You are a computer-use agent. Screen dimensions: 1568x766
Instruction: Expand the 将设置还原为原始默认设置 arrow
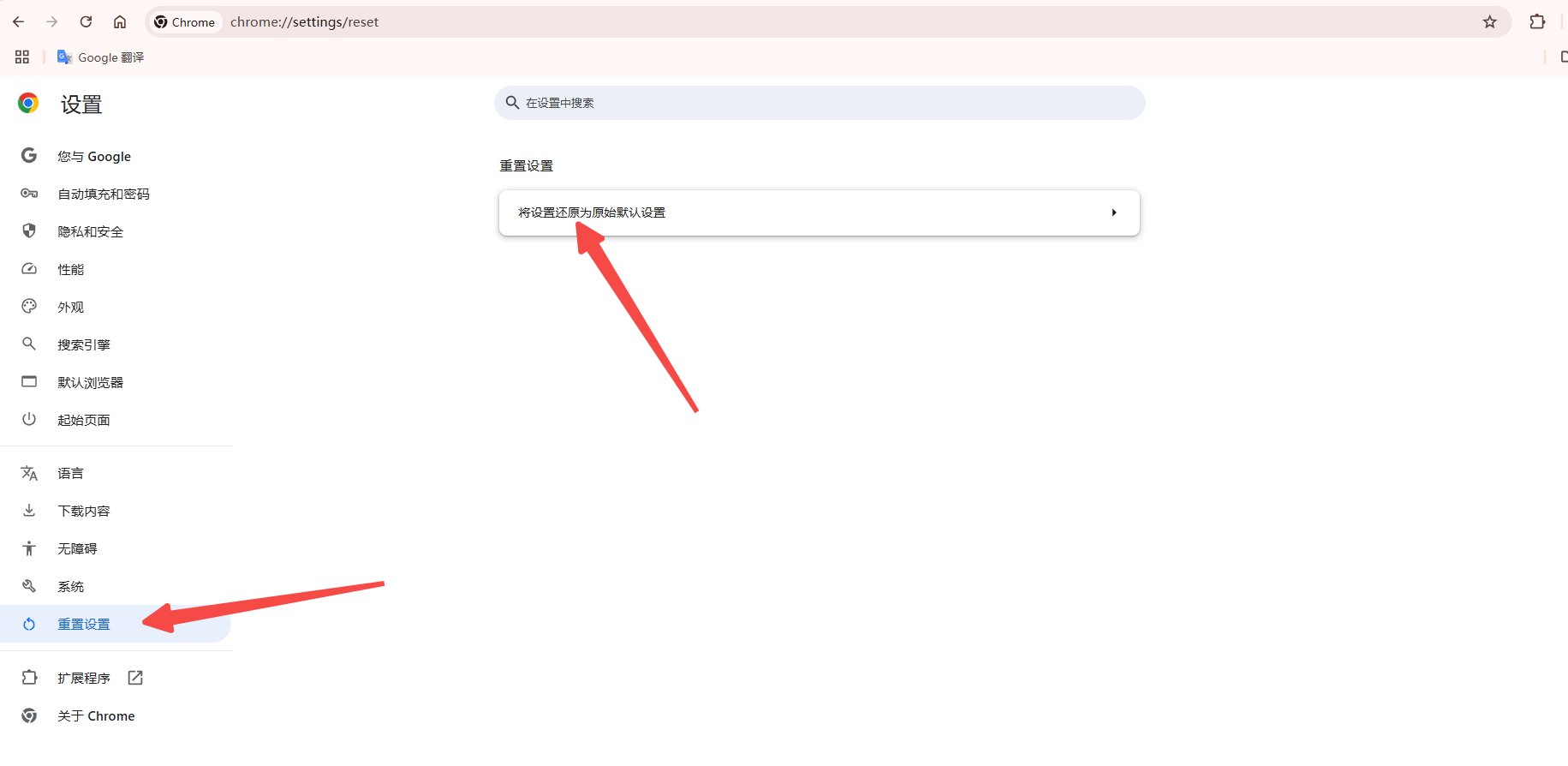1113,212
